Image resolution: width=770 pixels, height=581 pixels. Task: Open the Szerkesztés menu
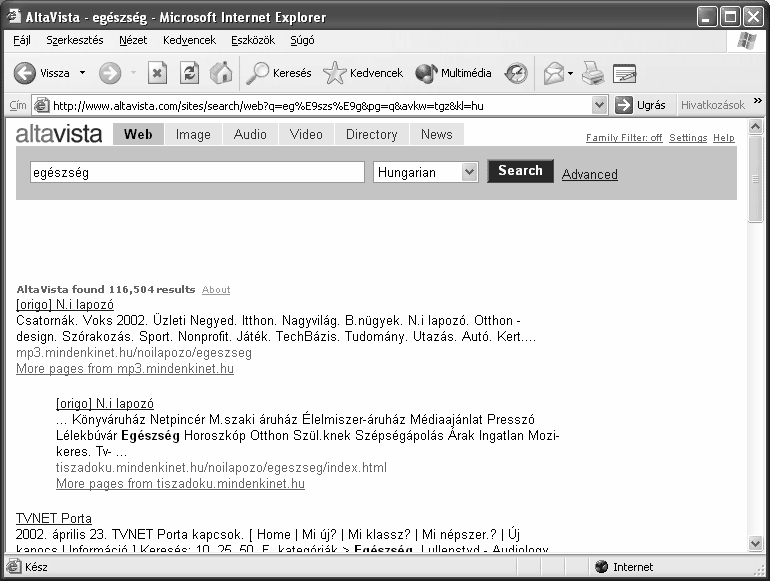click(x=75, y=40)
